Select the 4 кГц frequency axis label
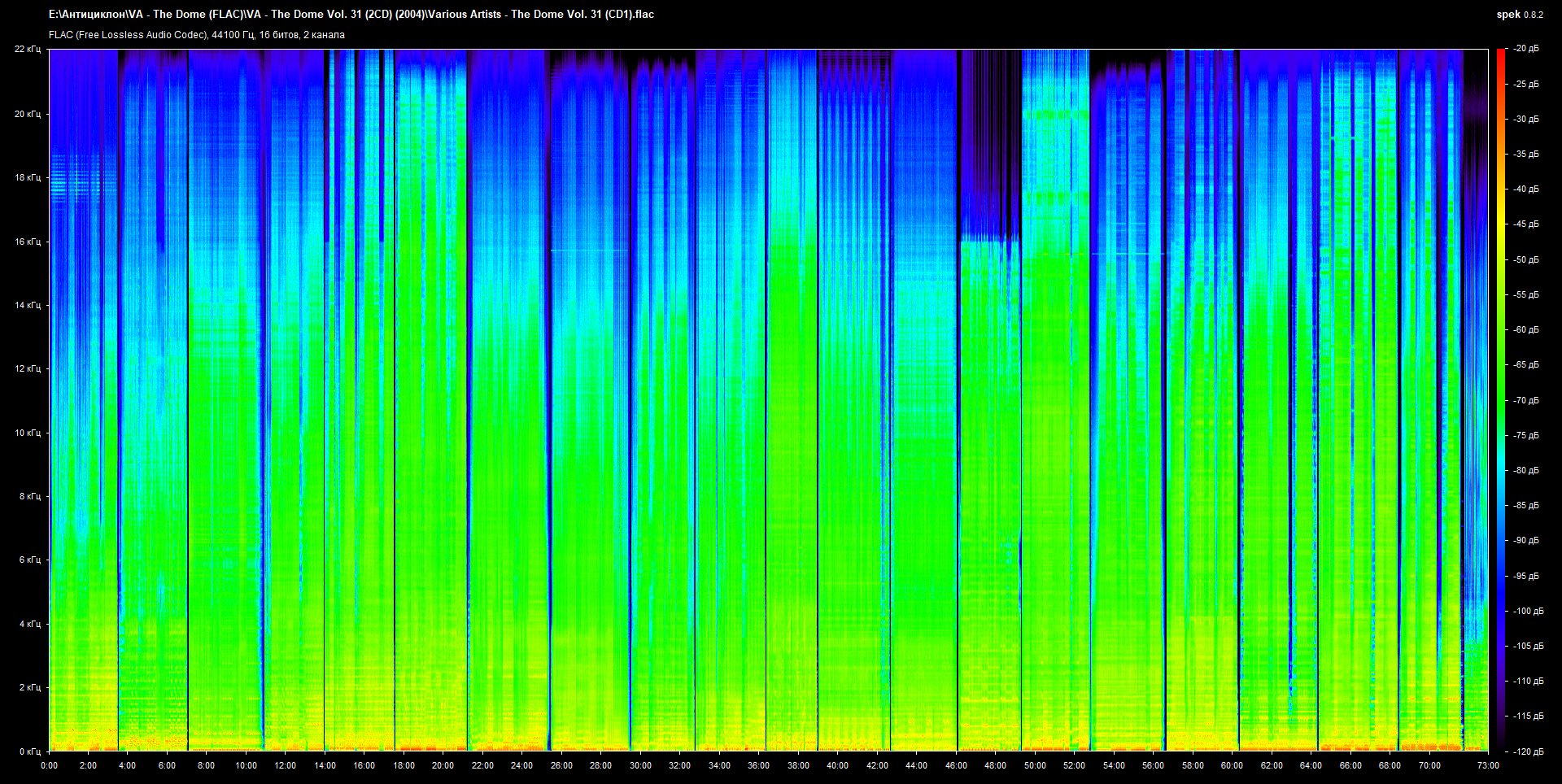 (29, 624)
